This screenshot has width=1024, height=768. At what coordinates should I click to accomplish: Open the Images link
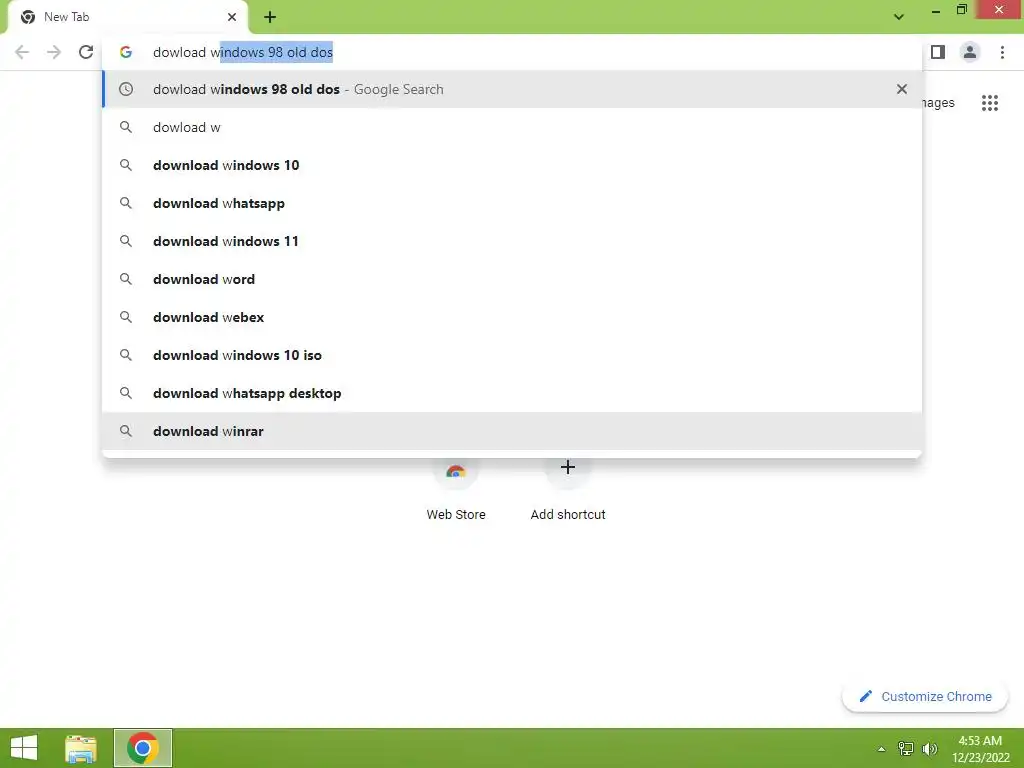click(x=938, y=103)
